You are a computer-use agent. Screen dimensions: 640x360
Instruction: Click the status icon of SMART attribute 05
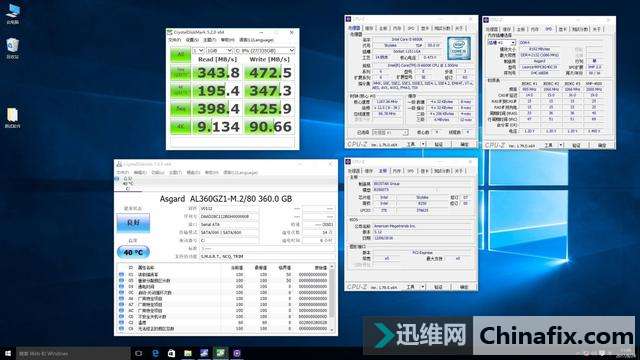121,281
